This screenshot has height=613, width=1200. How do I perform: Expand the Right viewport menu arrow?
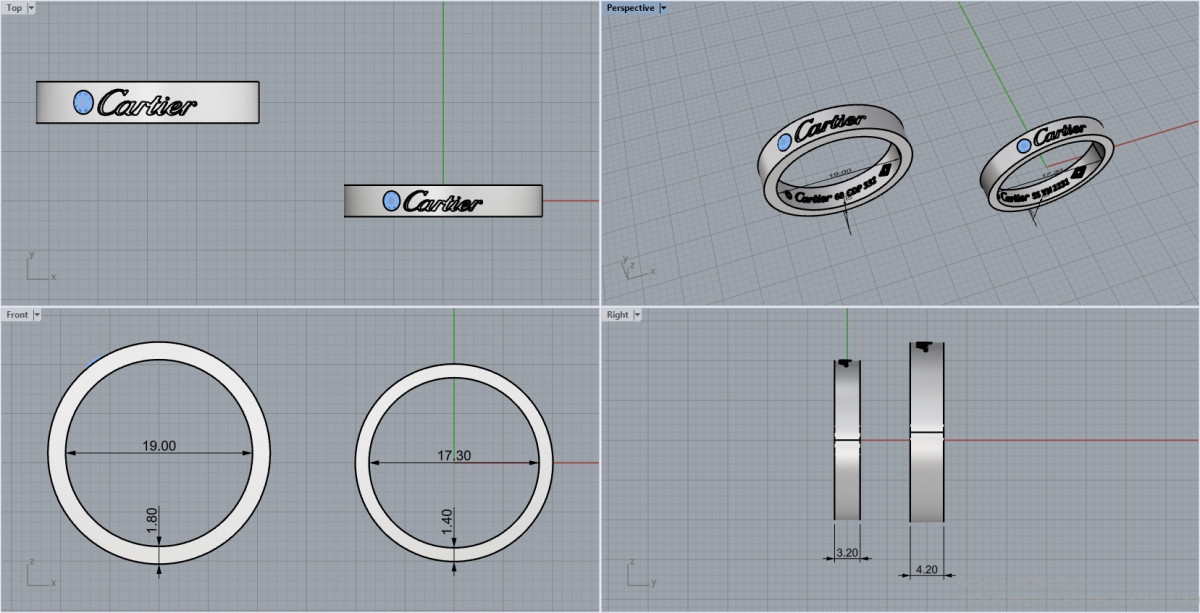pos(637,315)
